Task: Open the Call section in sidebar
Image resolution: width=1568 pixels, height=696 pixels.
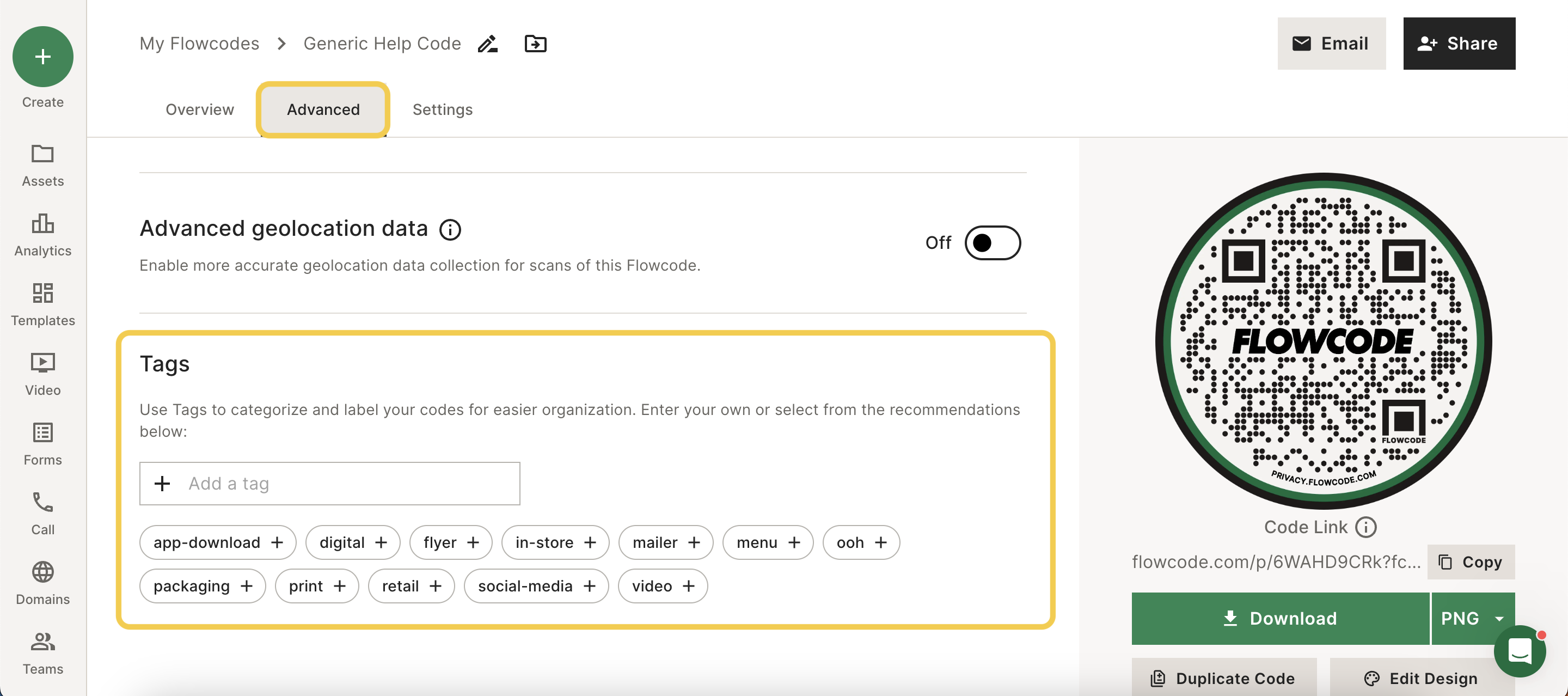Action: coord(42,514)
